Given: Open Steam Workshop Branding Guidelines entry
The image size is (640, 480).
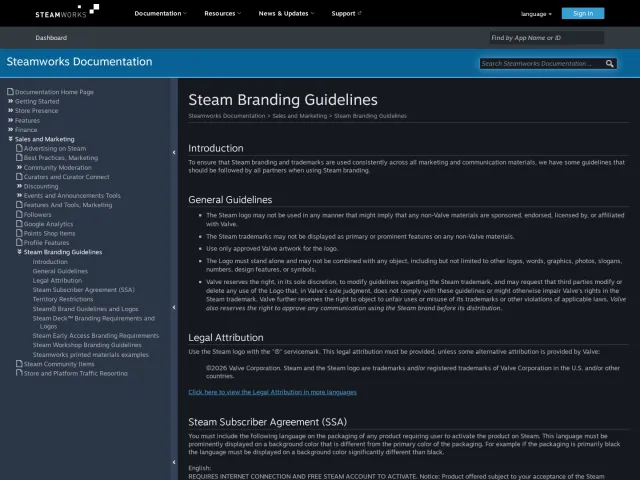Looking at the screenshot, I should [87, 345].
